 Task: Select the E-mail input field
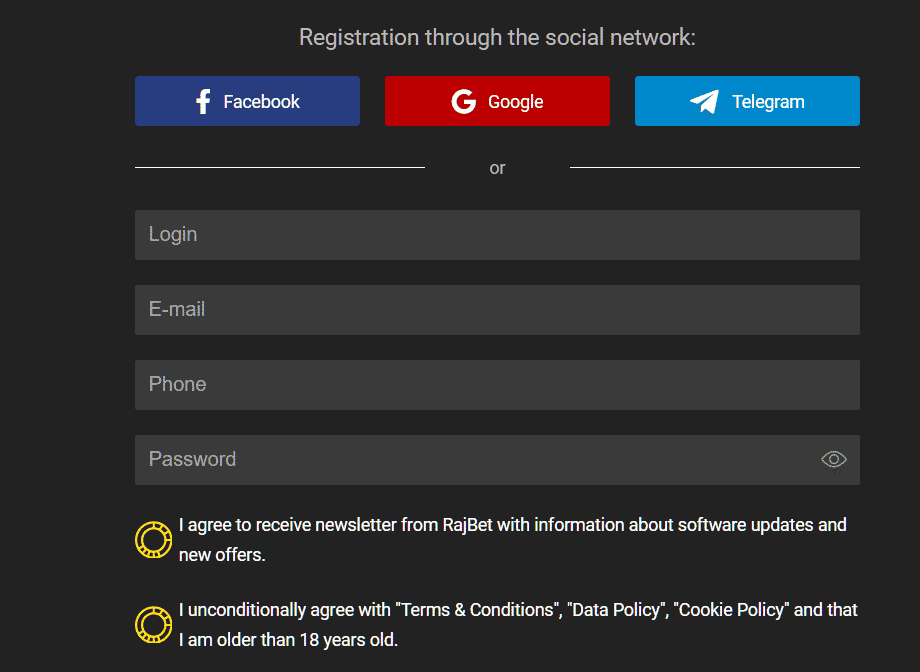pyautogui.click(x=497, y=309)
